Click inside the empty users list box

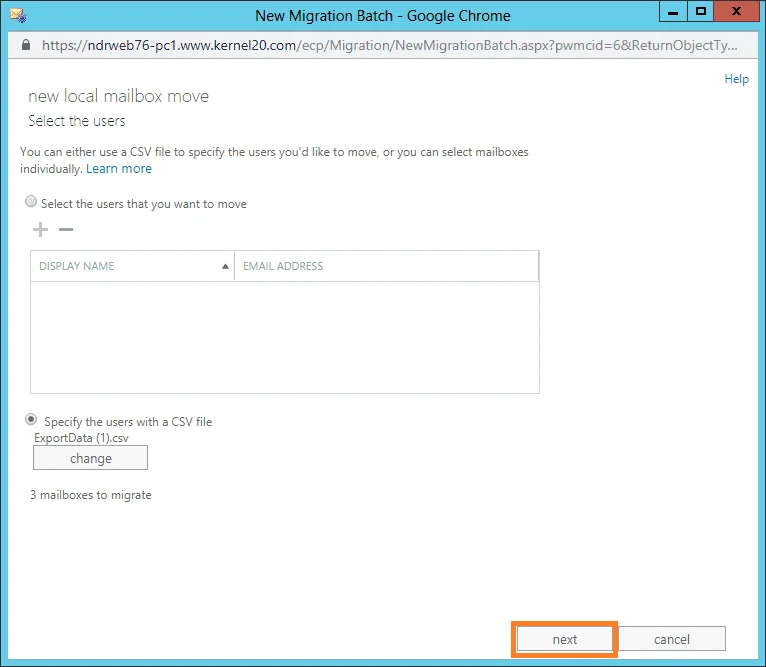(x=285, y=337)
